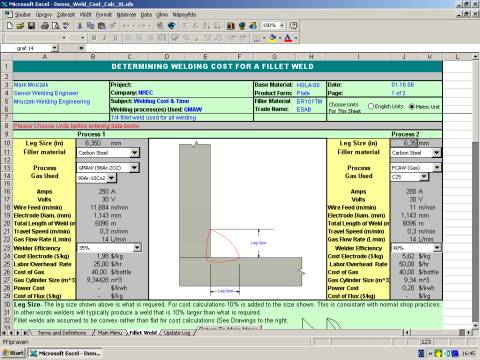
Task: Click the Open file folder icon
Action: click(x=21, y=26)
